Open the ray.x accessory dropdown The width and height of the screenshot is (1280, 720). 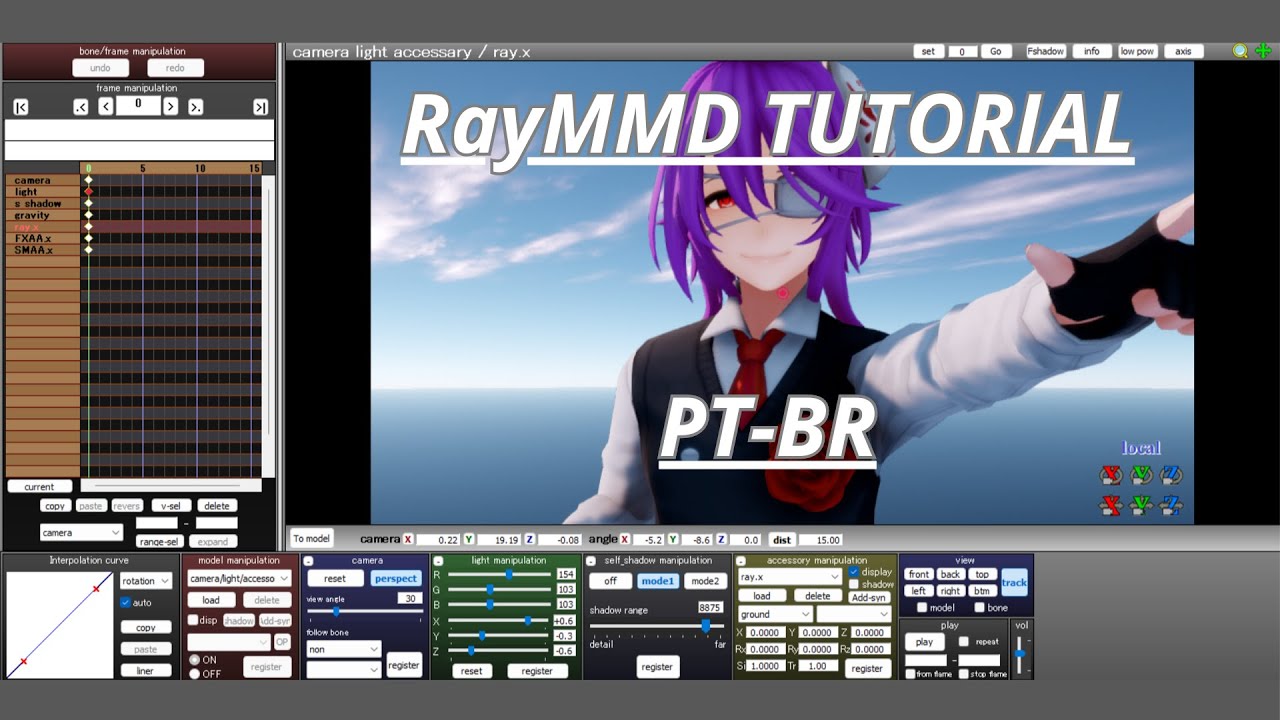(x=790, y=577)
